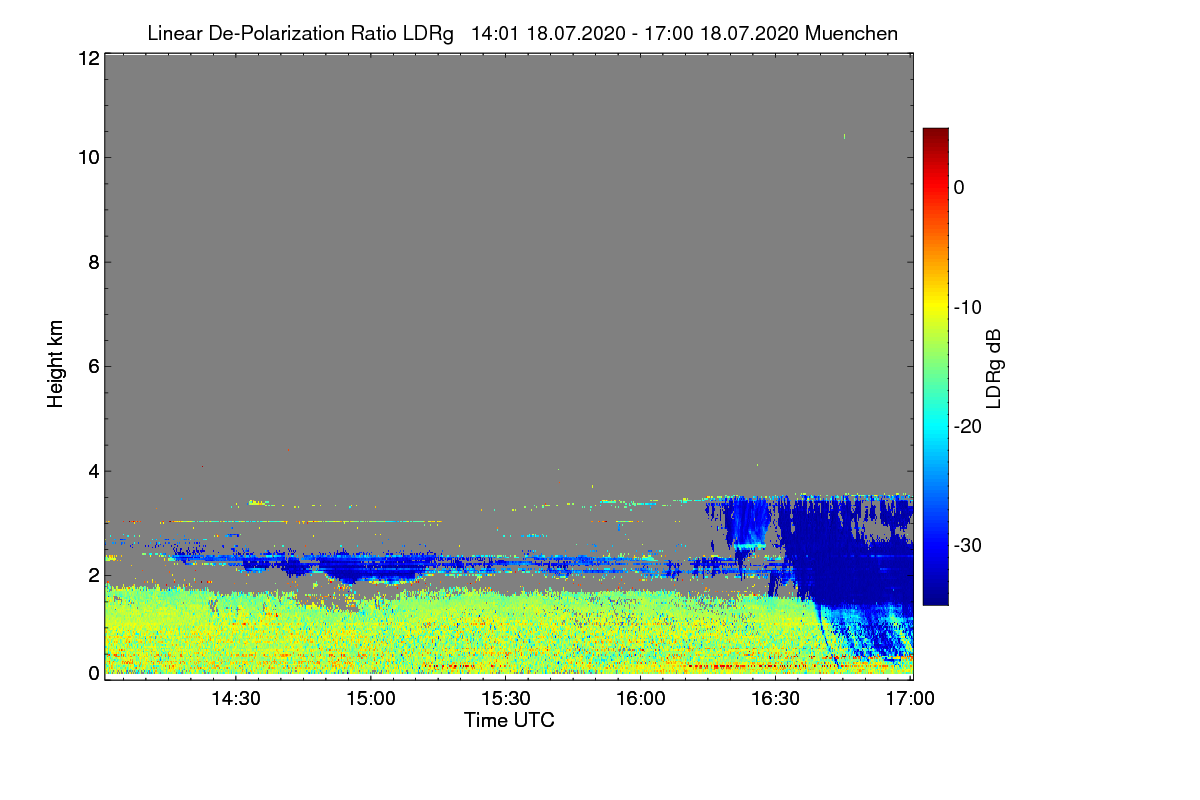Image resolution: width=1200 pixels, height=800 pixels.
Task: Click the '16:00' time tick label
Action: pos(641,699)
